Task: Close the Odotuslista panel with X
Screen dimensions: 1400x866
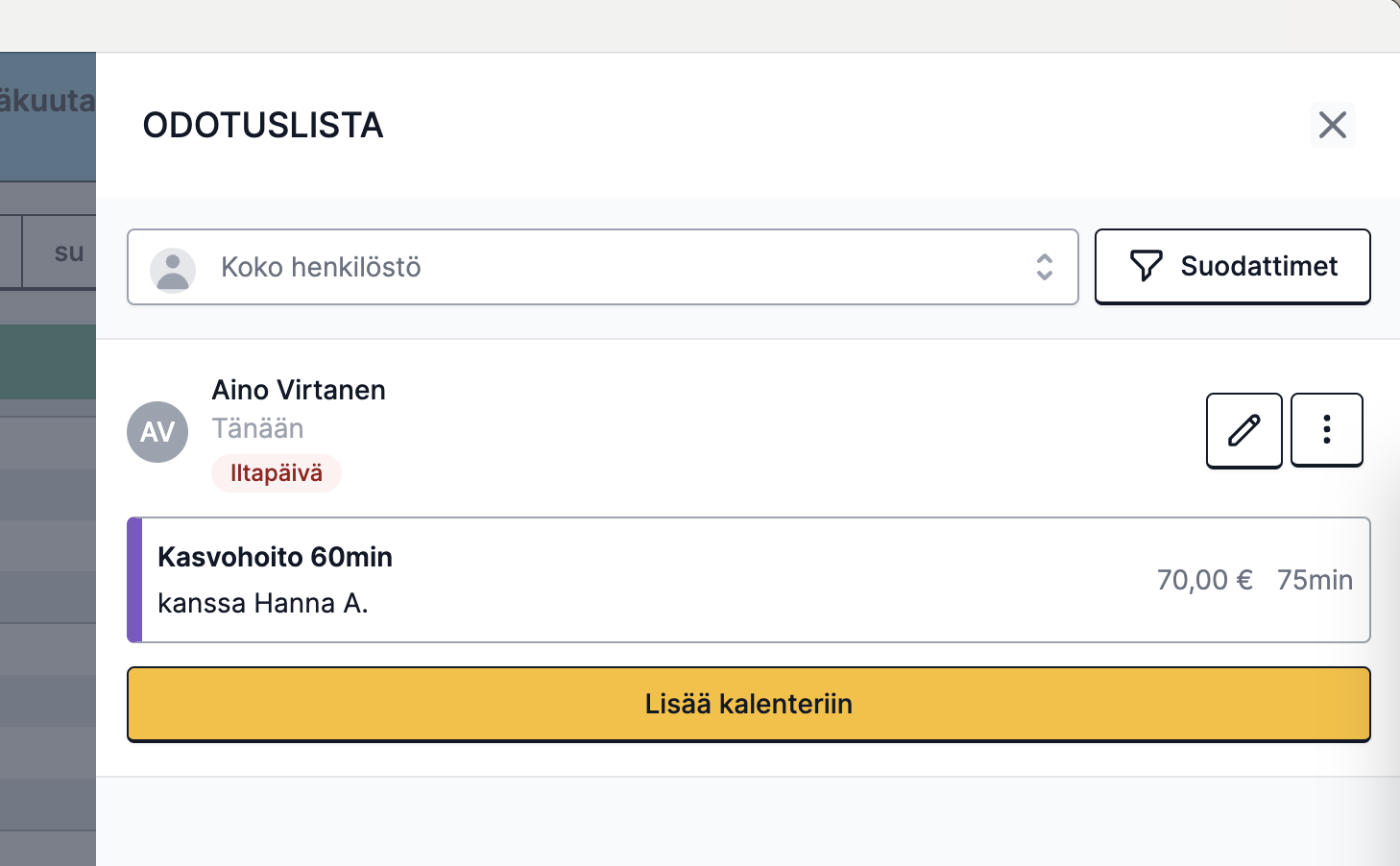Action: pos(1332,125)
